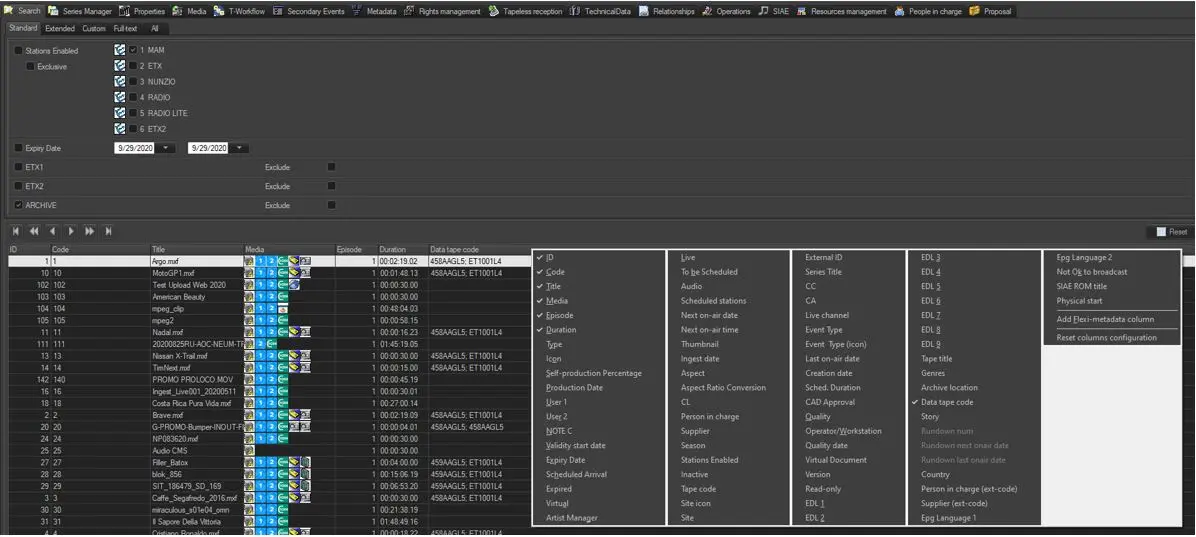Click the station icon beside 3 NUNZIO
The width and height of the screenshot is (1196, 537).
coord(120,81)
